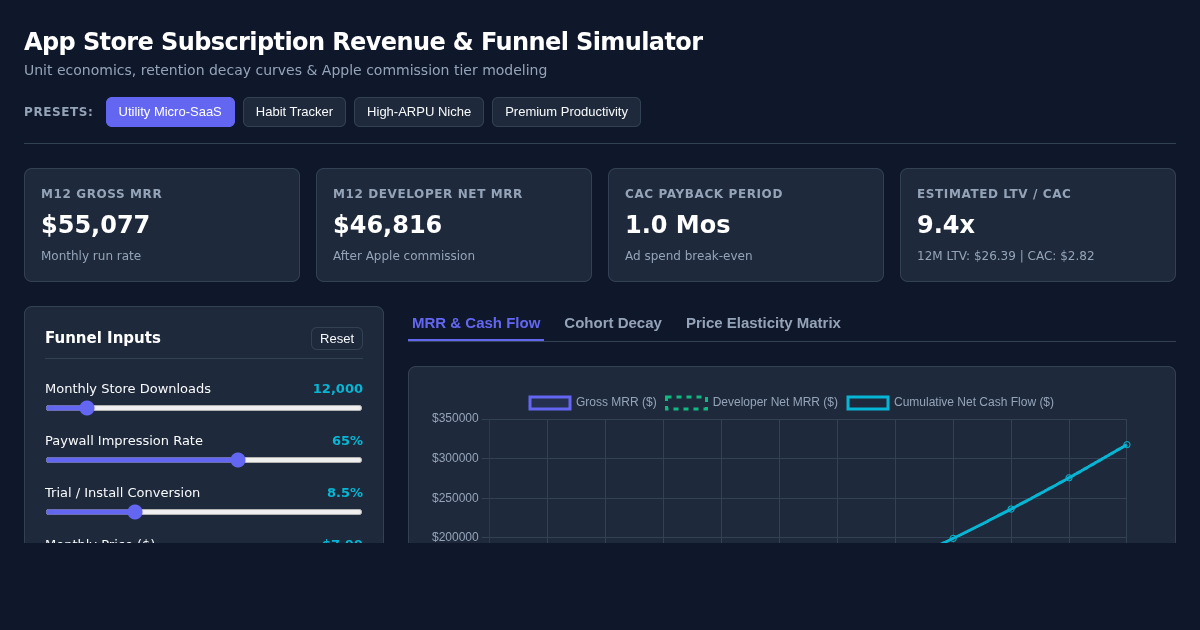
Task: Click the M12 Gross MRR card
Action: [x=162, y=225]
